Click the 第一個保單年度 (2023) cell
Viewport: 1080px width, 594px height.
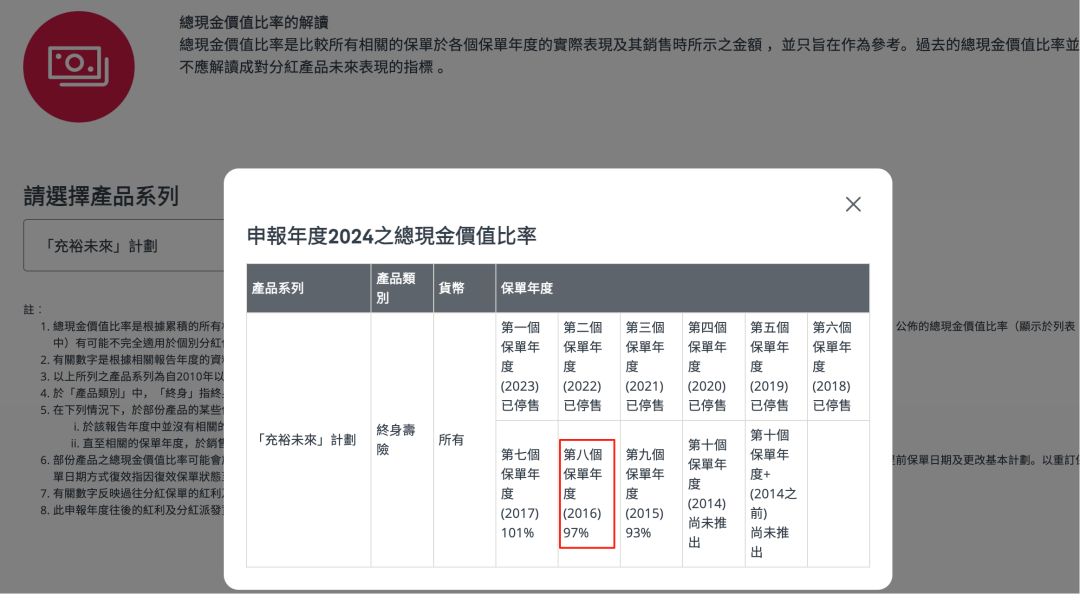[x=526, y=366]
